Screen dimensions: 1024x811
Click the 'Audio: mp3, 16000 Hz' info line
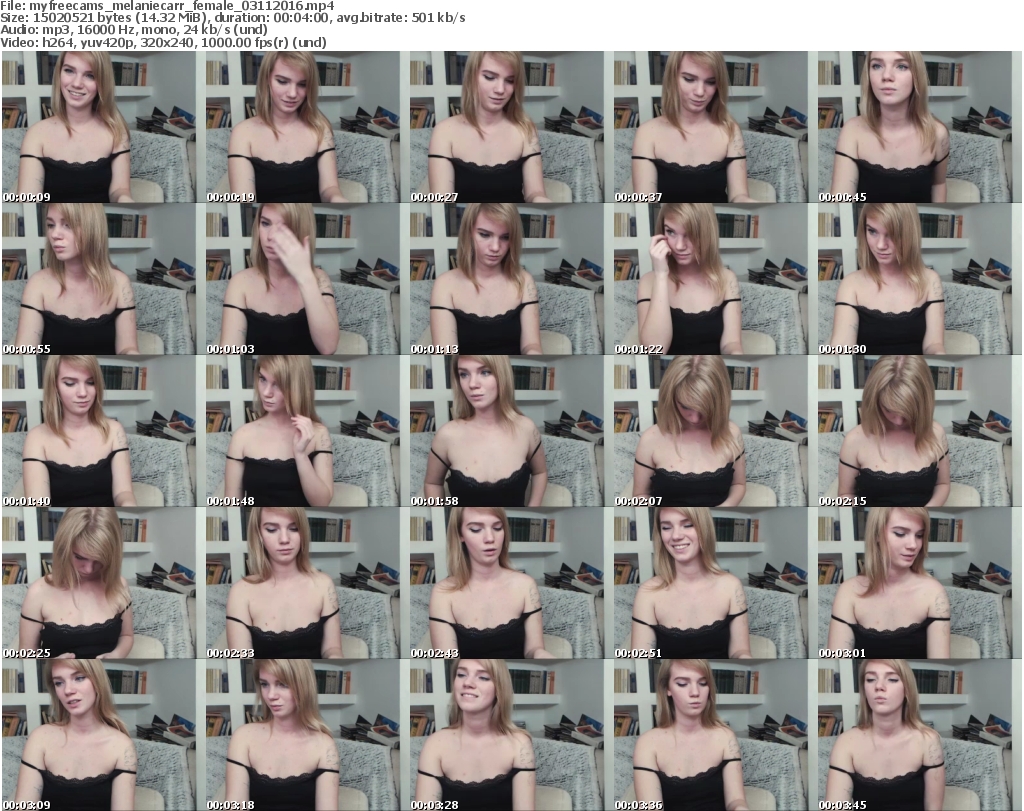(x=134, y=30)
